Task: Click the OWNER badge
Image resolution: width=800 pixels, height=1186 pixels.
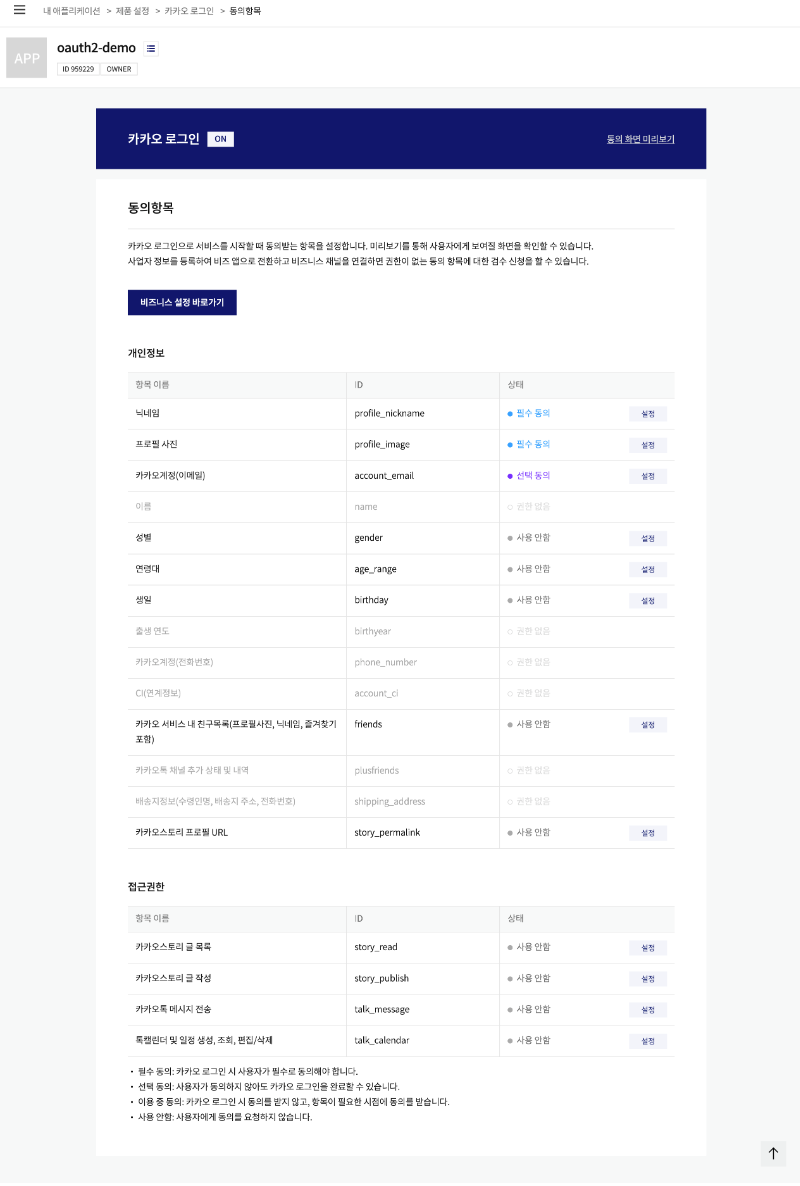Action: [x=119, y=69]
